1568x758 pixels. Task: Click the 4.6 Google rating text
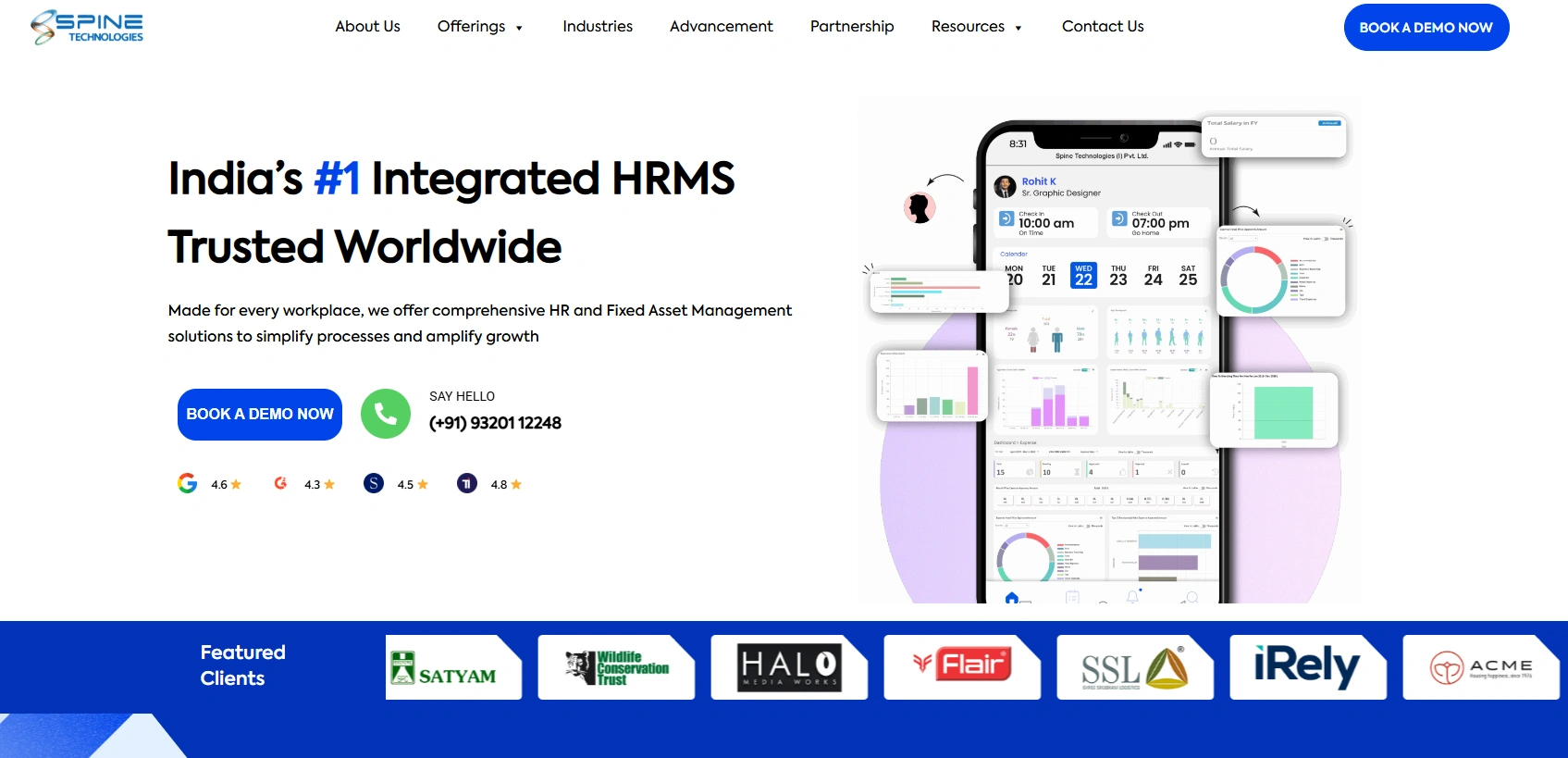219,485
